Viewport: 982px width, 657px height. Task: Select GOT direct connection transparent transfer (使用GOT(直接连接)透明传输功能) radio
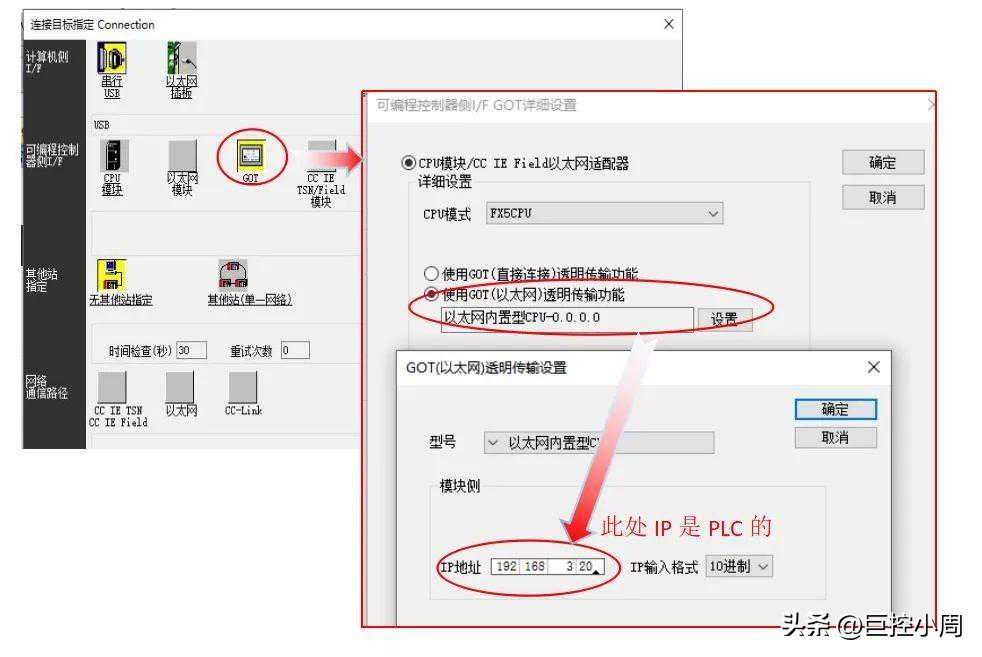point(431,274)
